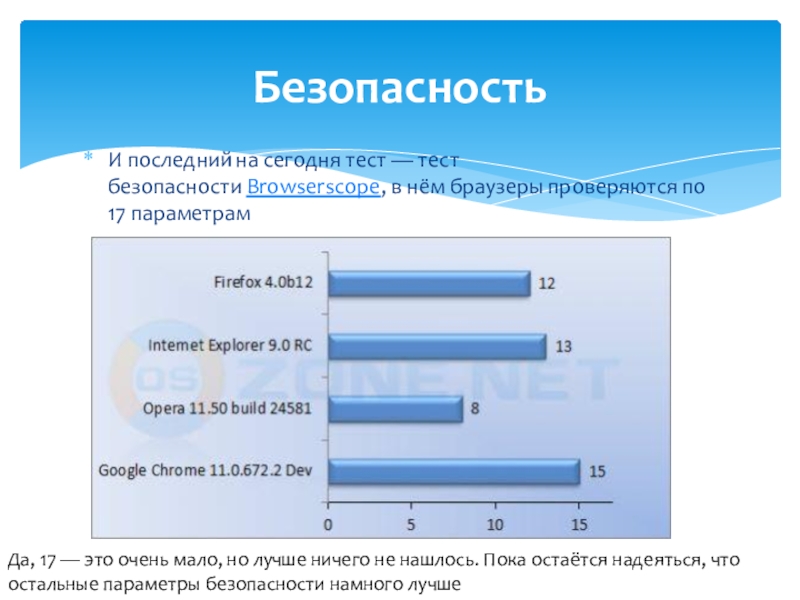The height and width of the screenshot is (600, 800).
Task: Click the Internet Explorer 9.0 RC label
Action: [x=230, y=345]
